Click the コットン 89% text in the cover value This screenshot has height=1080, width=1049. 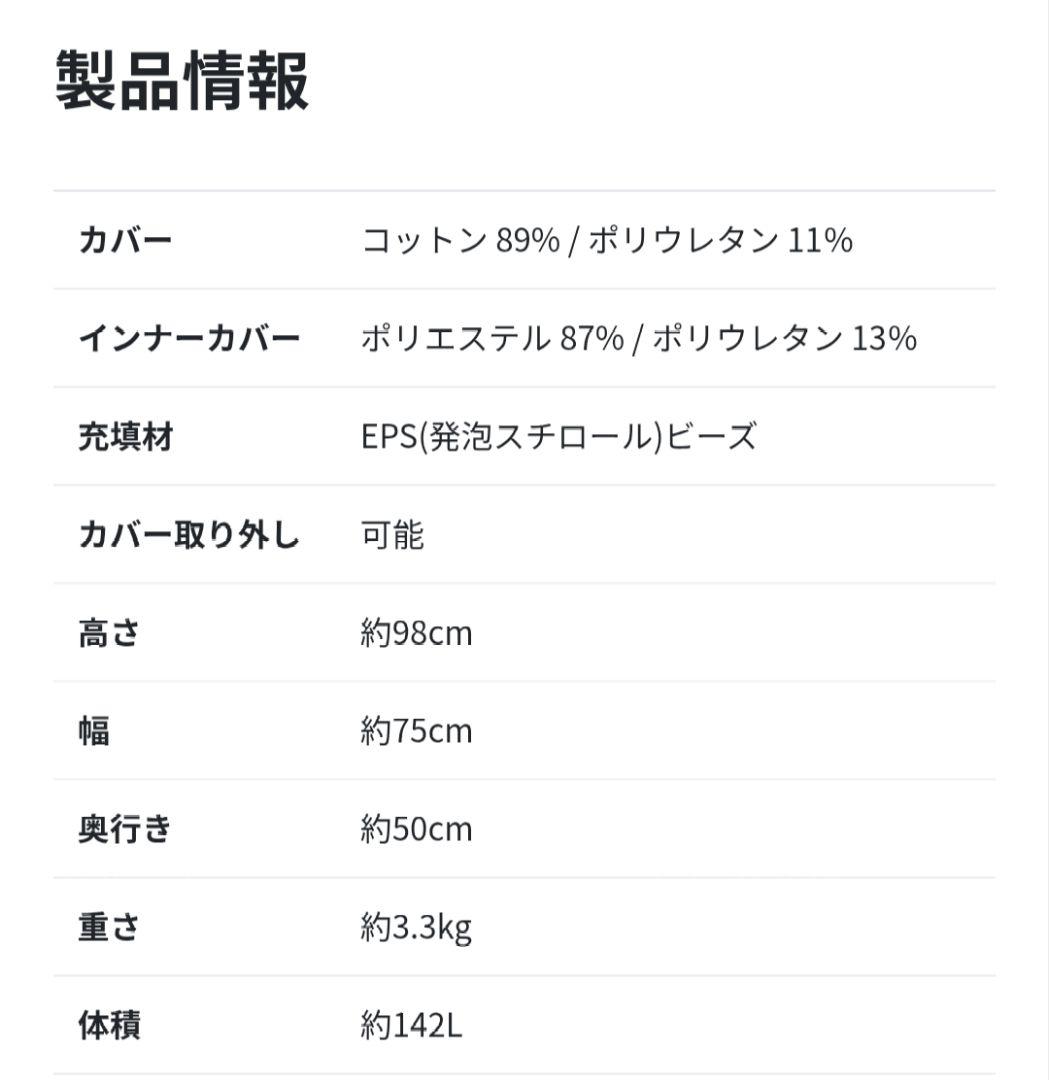(459, 241)
